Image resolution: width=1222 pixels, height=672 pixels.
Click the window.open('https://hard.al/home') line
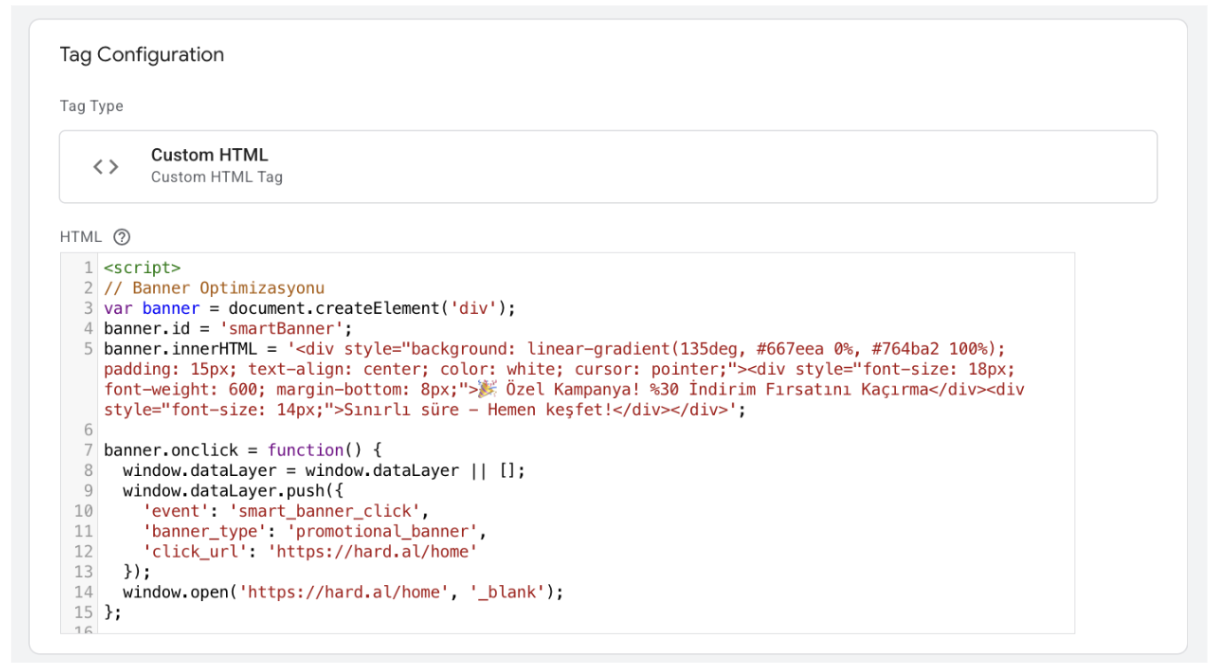343,592
